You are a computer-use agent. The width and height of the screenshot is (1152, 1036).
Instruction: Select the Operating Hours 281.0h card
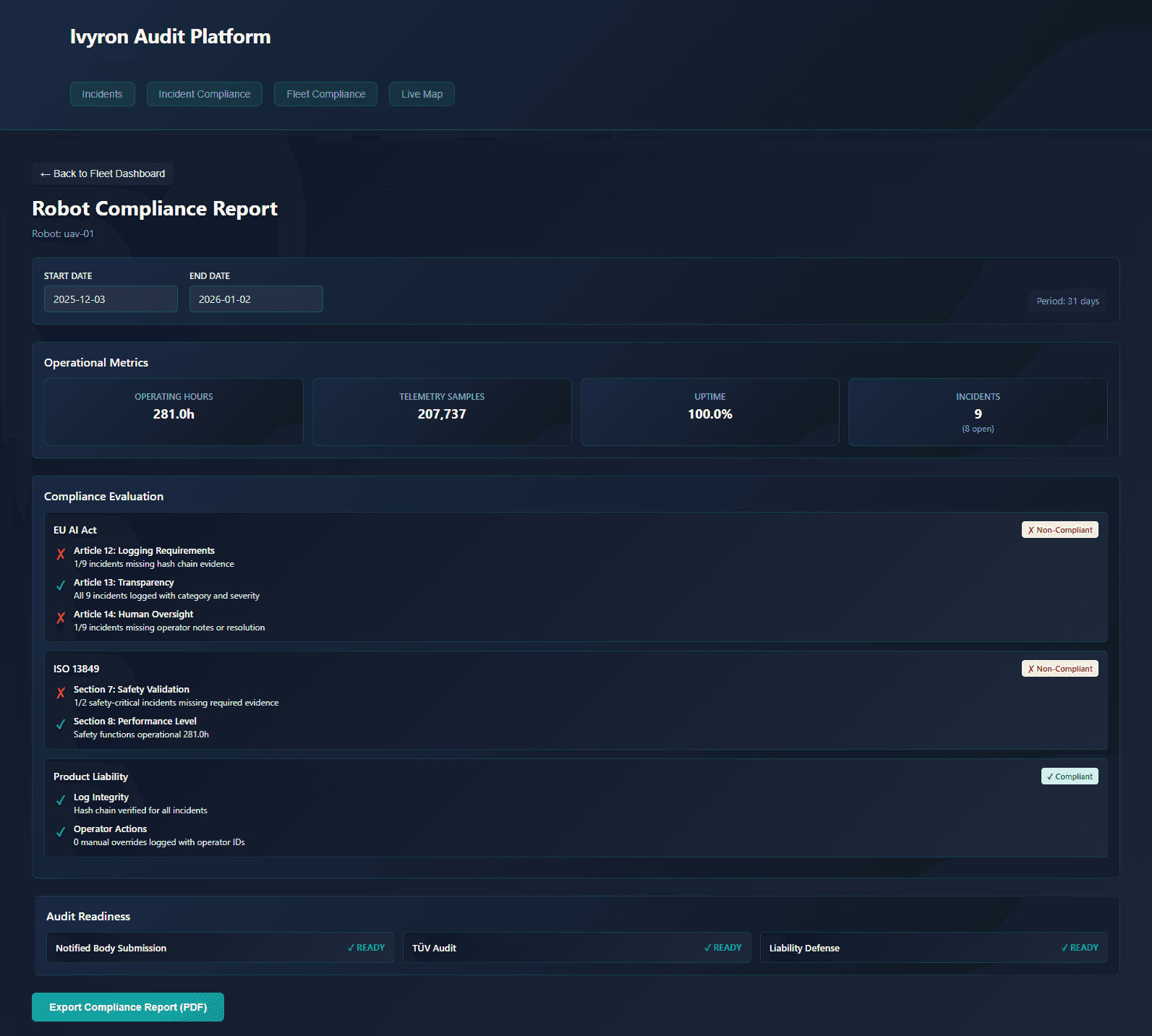pyautogui.click(x=174, y=412)
